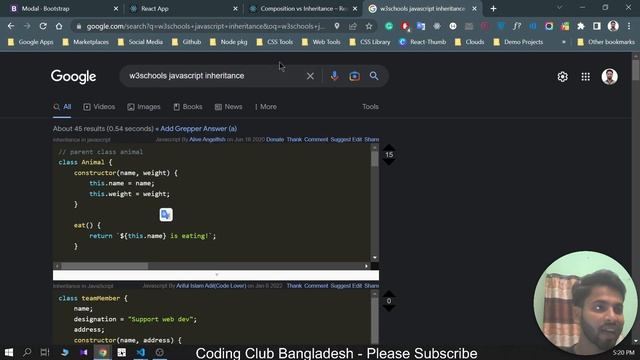Go to browser home page
Viewport: 640px width, 360px height.
pos(59,26)
